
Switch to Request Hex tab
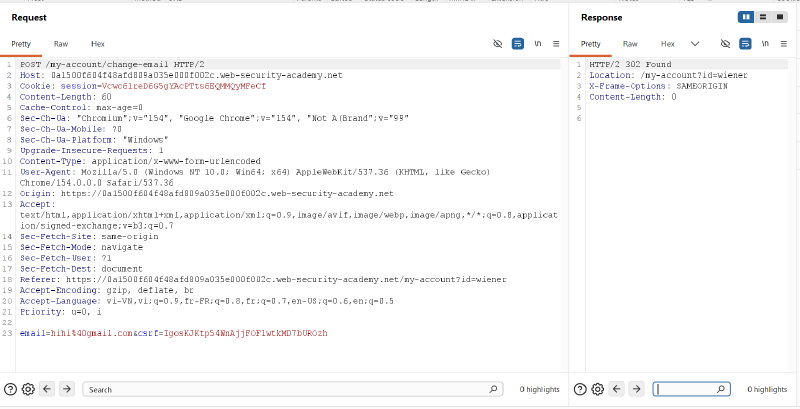tap(98, 44)
